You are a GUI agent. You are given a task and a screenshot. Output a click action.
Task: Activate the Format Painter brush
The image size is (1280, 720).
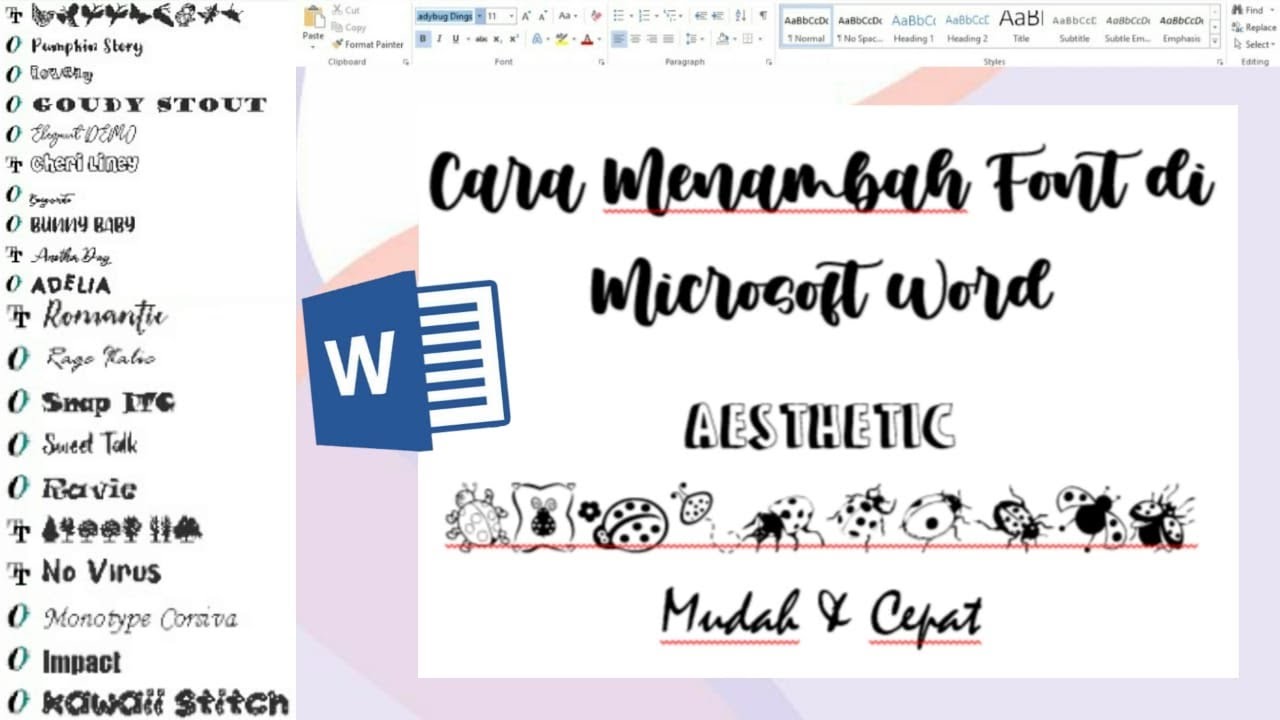pos(367,44)
